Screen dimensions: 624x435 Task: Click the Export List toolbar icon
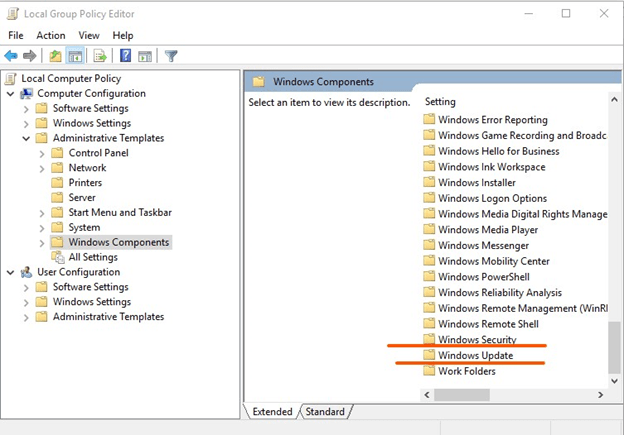click(100, 56)
